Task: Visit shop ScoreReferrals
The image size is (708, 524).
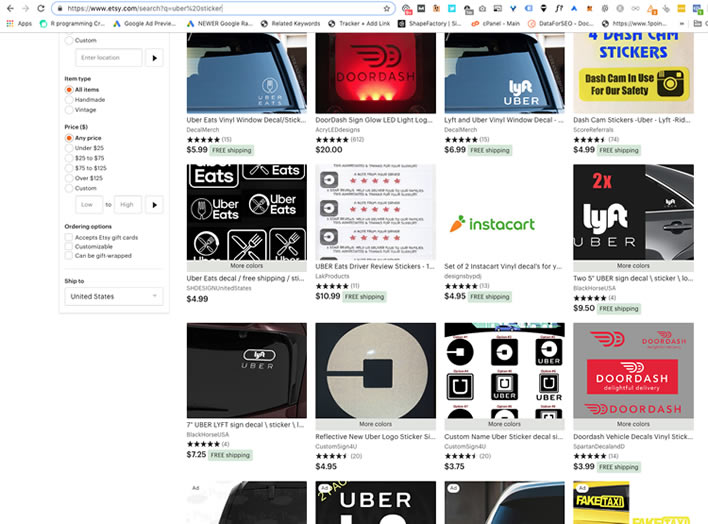Action: pos(593,130)
